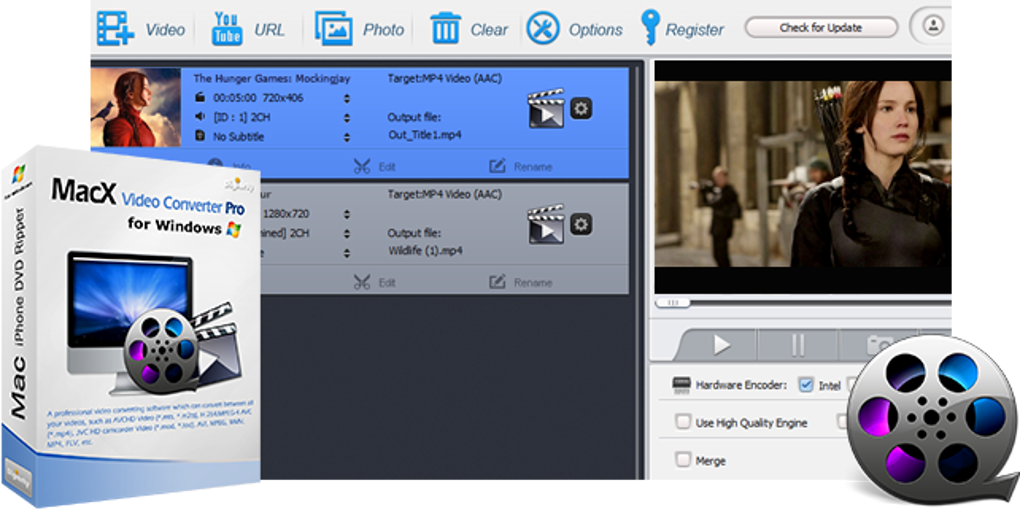Click the 'Out_Title1.mp4' output file name

click(x=425, y=135)
